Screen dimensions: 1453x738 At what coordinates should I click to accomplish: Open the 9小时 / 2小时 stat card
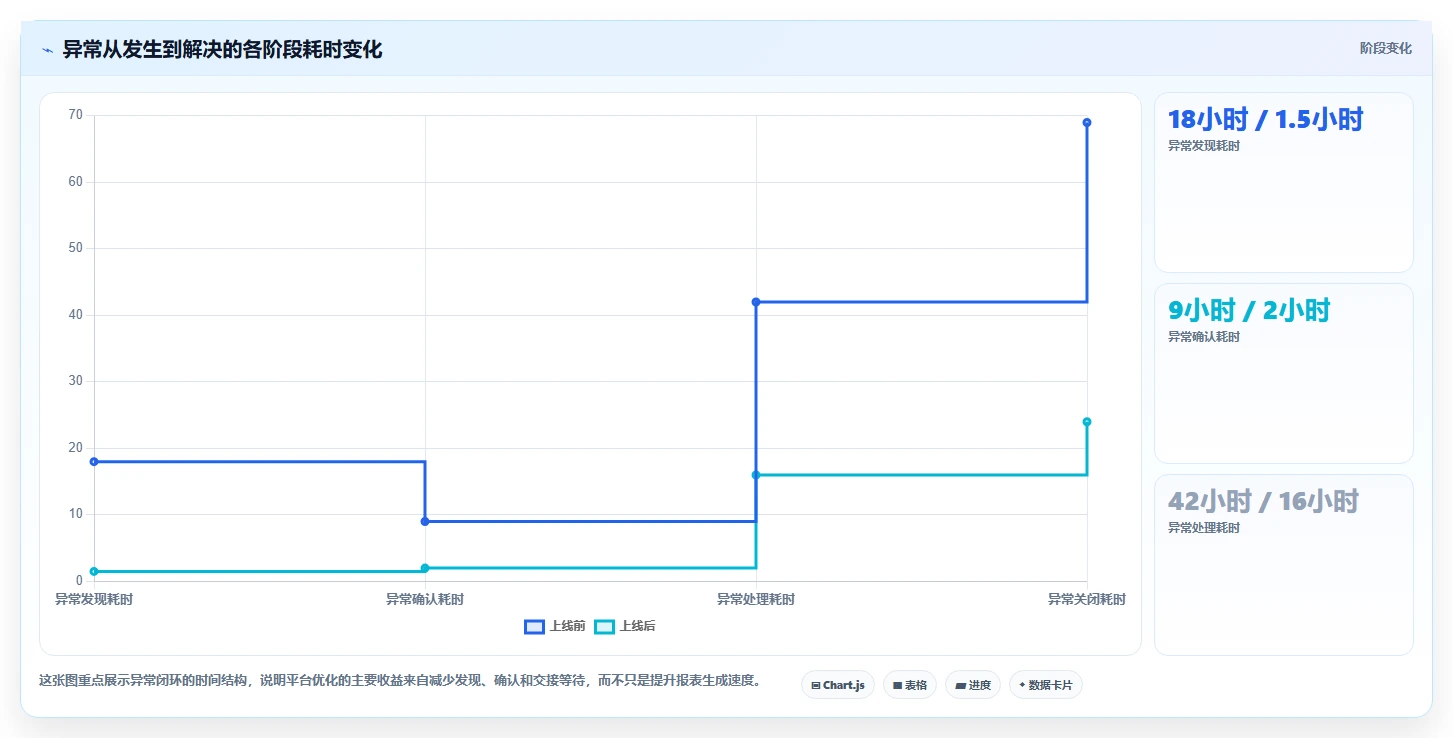[x=1284, y=374]
